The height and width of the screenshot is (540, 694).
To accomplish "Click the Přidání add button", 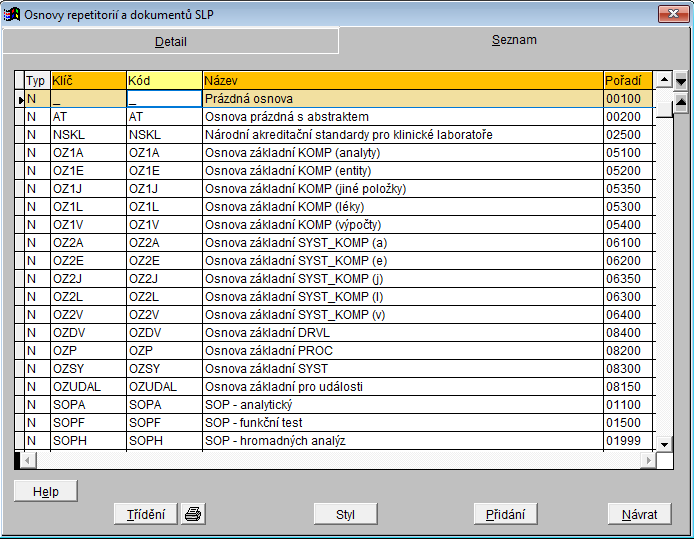I will (x=505, y=514).
